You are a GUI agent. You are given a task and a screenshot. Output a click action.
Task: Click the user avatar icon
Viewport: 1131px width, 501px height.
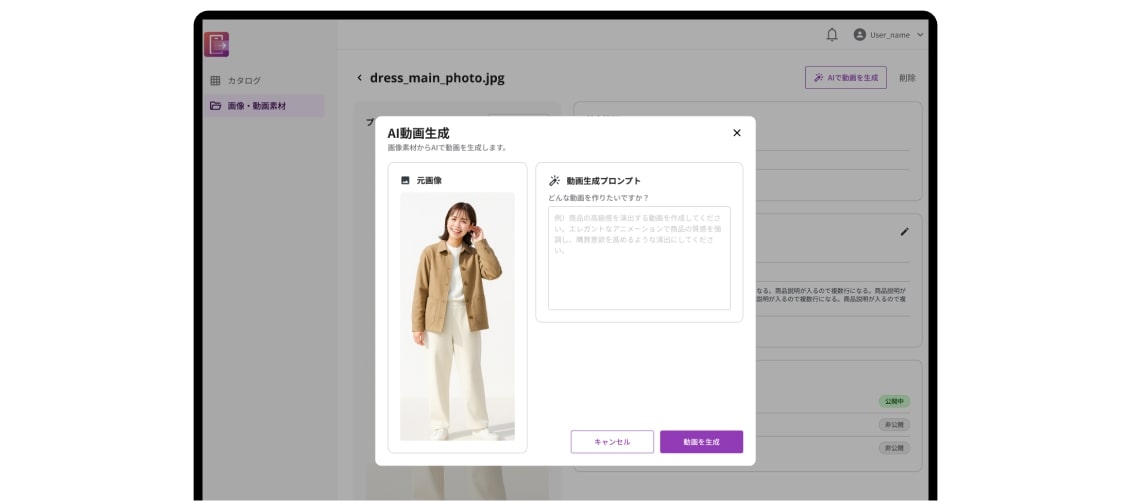(x=859, y=35)
